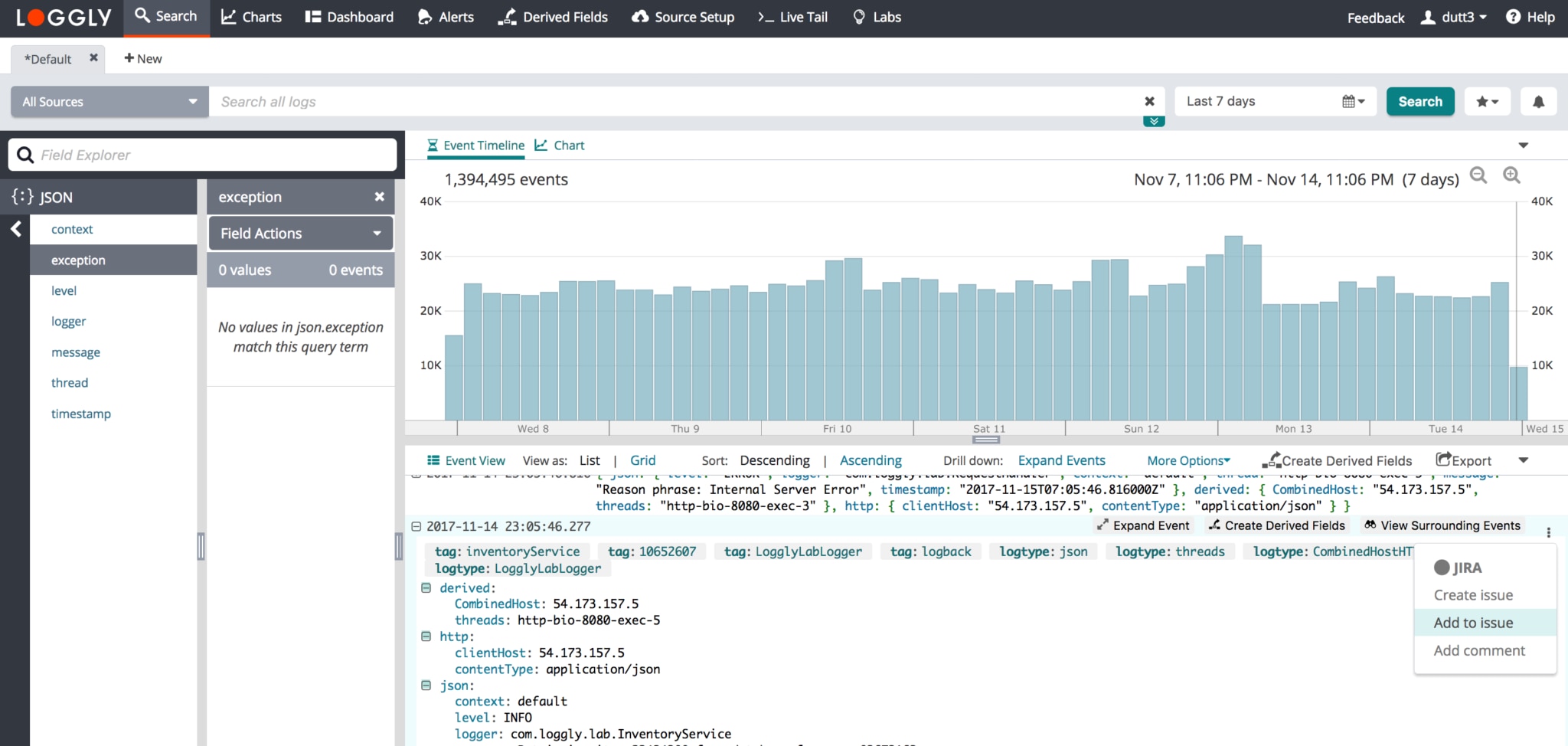
Task: Collapse the http section in event
Action: click(426, 636)
